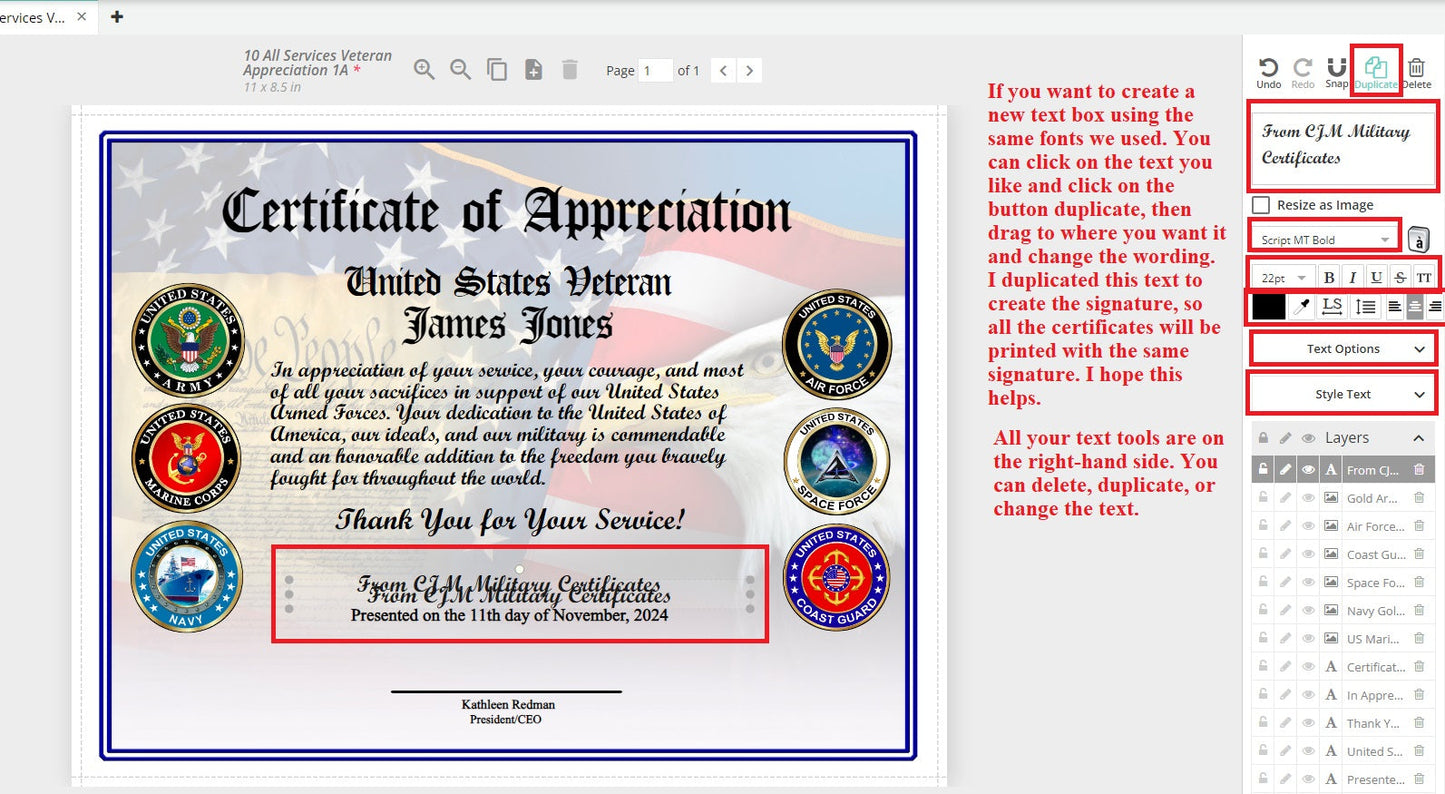The image size is (1445, 794).
Task: Go to the next page
Action: 749,70
